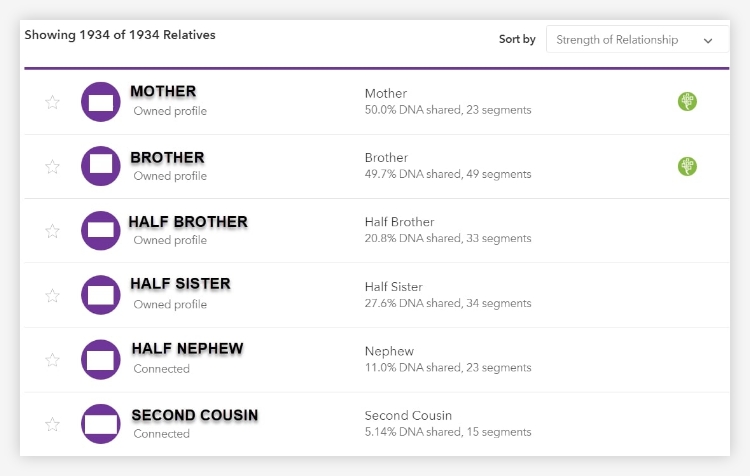Star the HALF SISTER relative

tap(53, 295)
